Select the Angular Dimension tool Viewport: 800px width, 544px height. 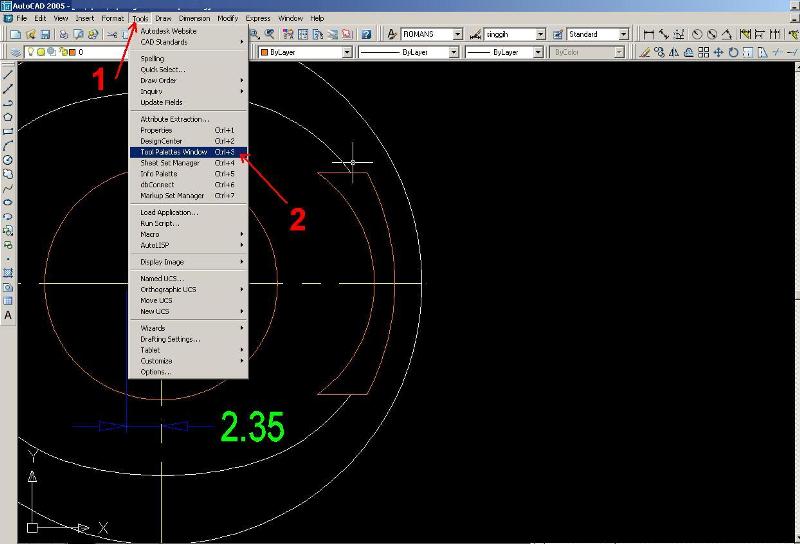coord(727,34)
